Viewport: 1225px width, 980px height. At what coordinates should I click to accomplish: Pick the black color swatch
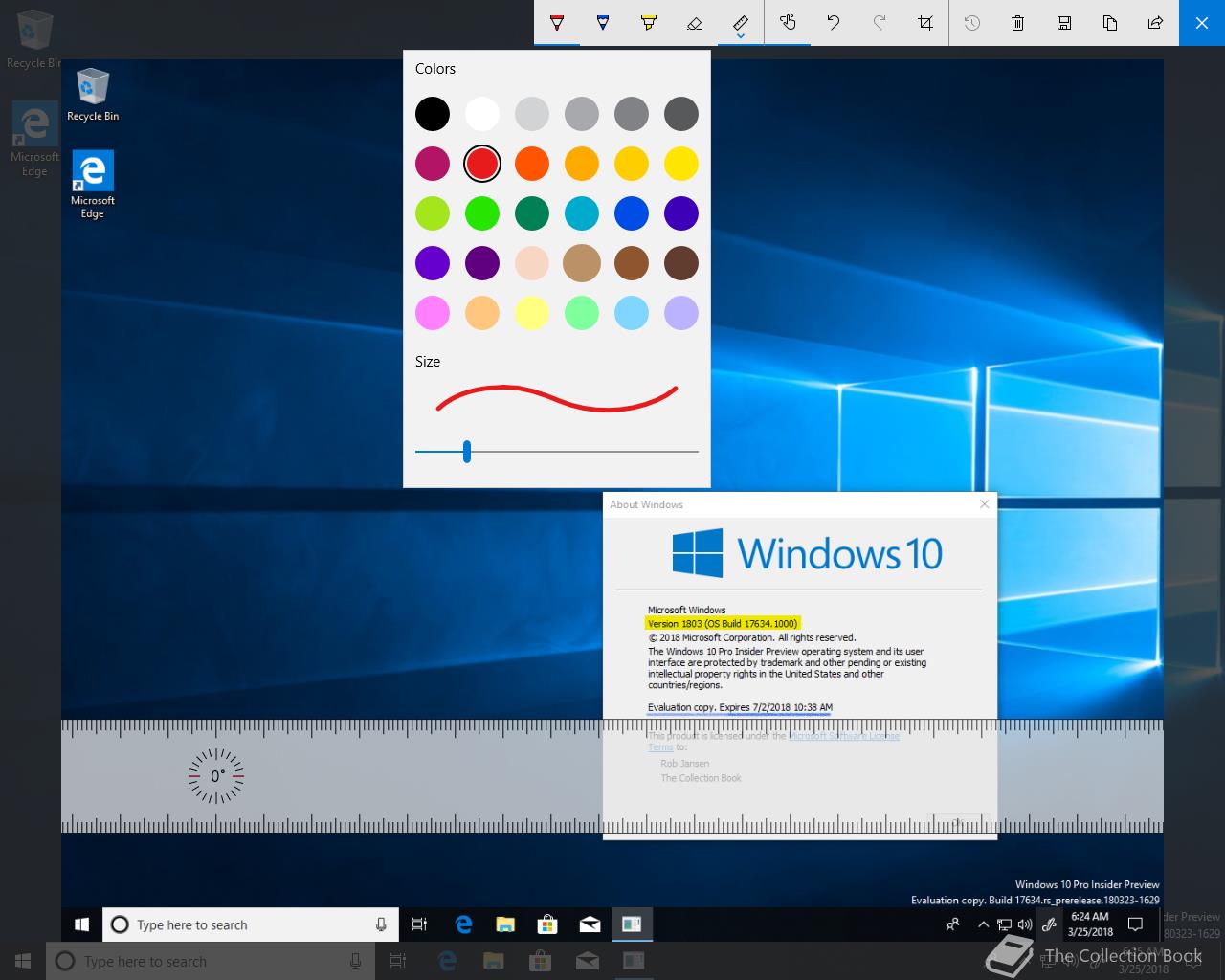click(x=433, y=114)
